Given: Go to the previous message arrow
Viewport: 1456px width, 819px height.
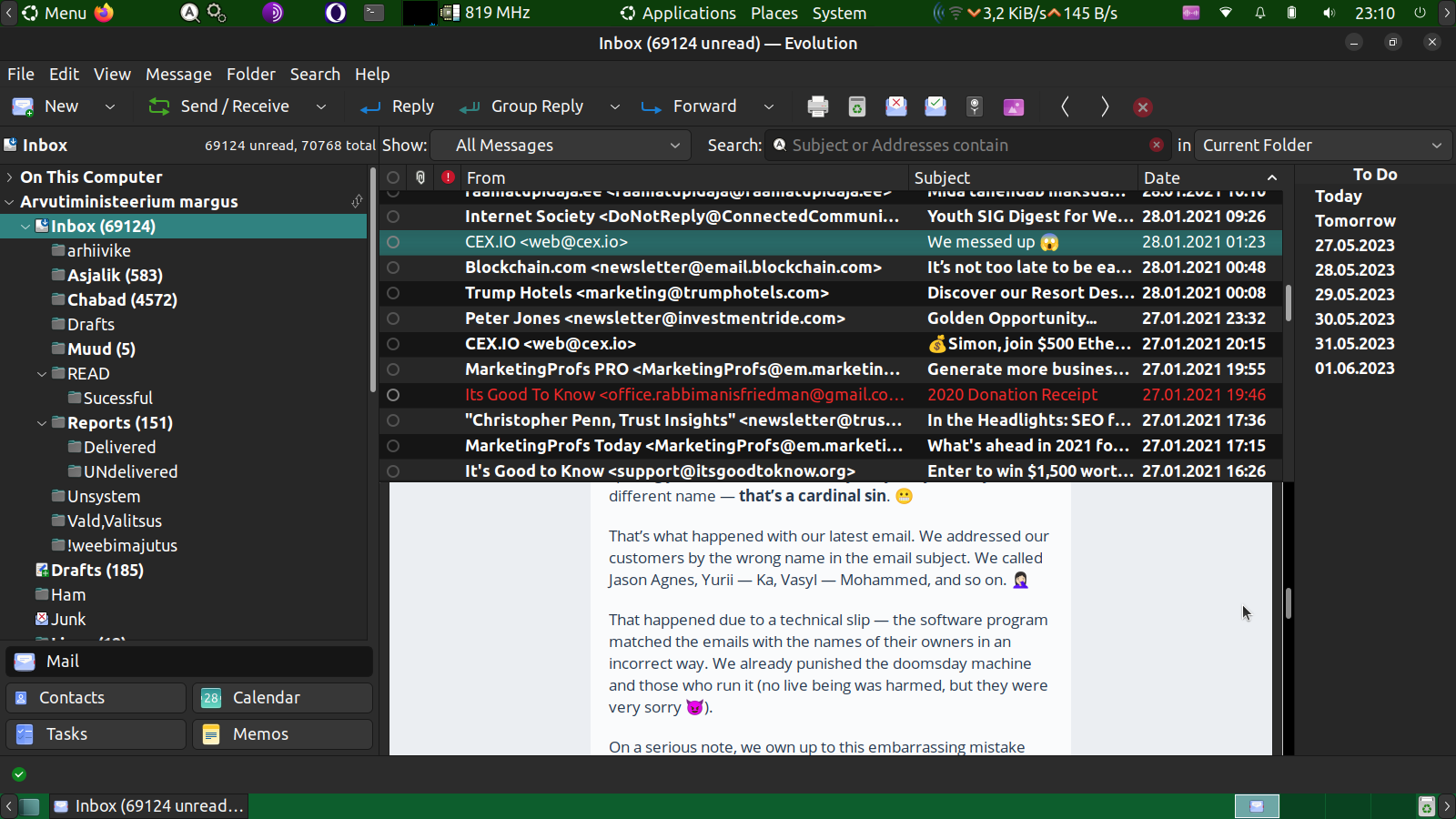Looking at the screenshot, I should coord(1065,106).
